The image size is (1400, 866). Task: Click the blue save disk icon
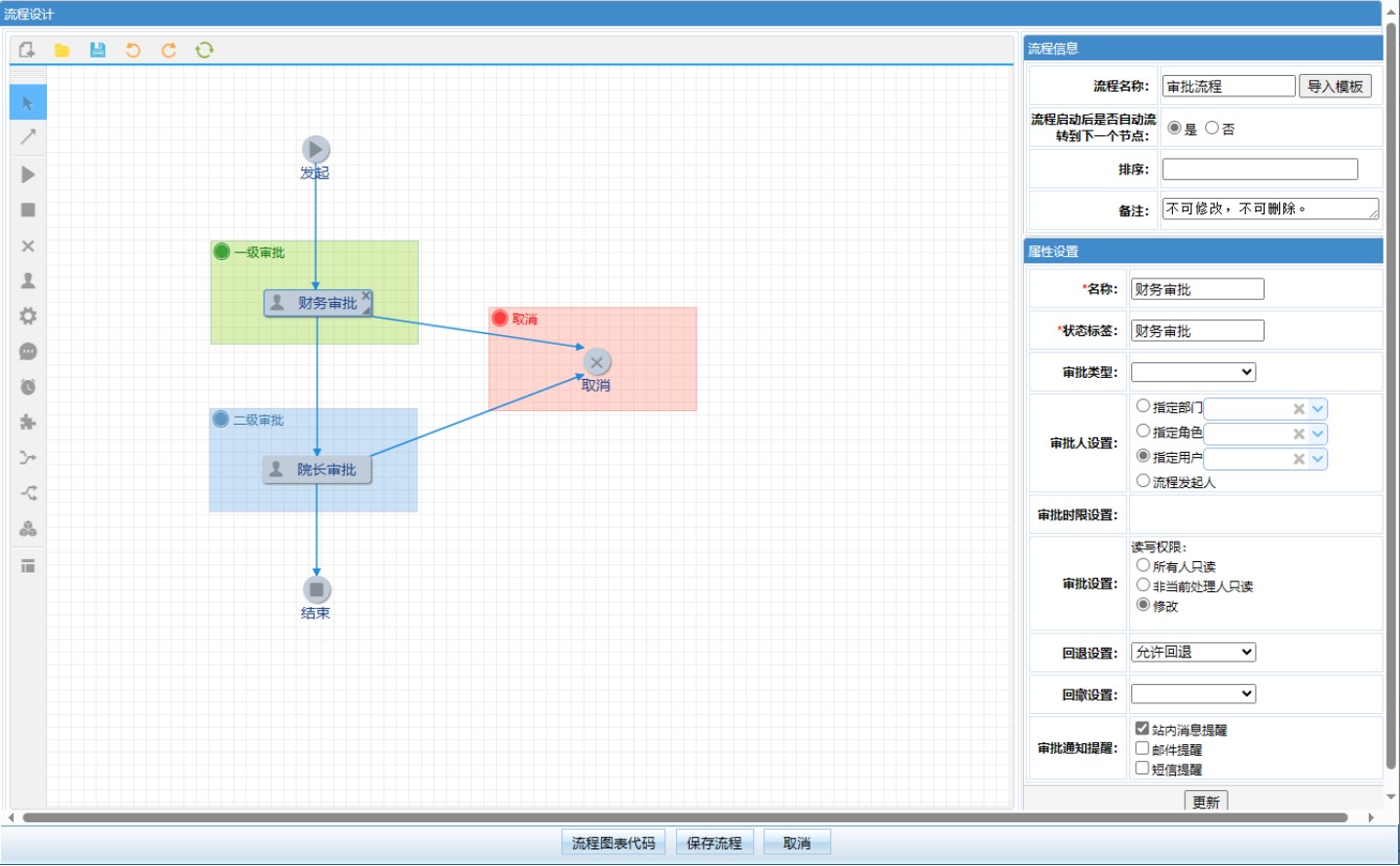[x=97, y=50]
